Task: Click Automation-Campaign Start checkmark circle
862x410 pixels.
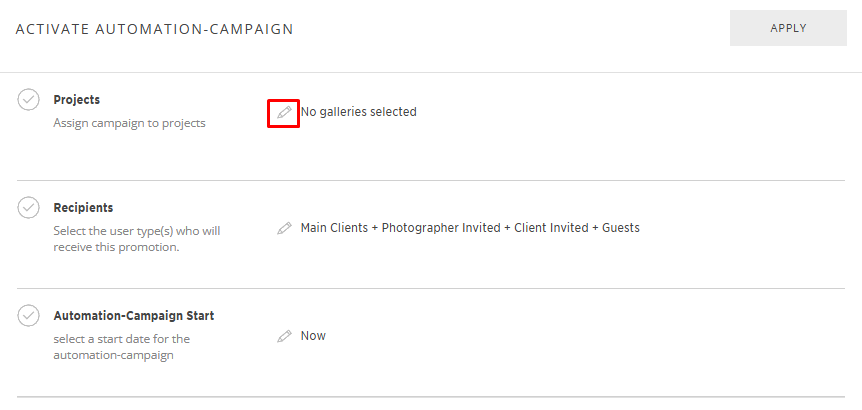Action: (x=29, y=316)
